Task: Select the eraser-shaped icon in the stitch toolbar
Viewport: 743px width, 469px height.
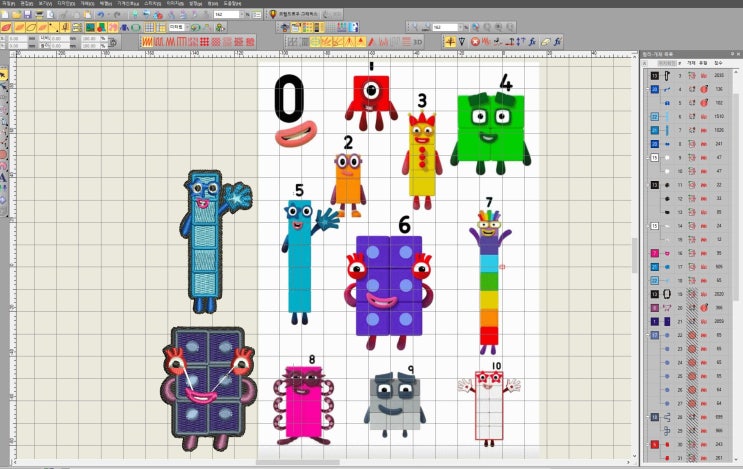Action: click(x=545, y=42)
